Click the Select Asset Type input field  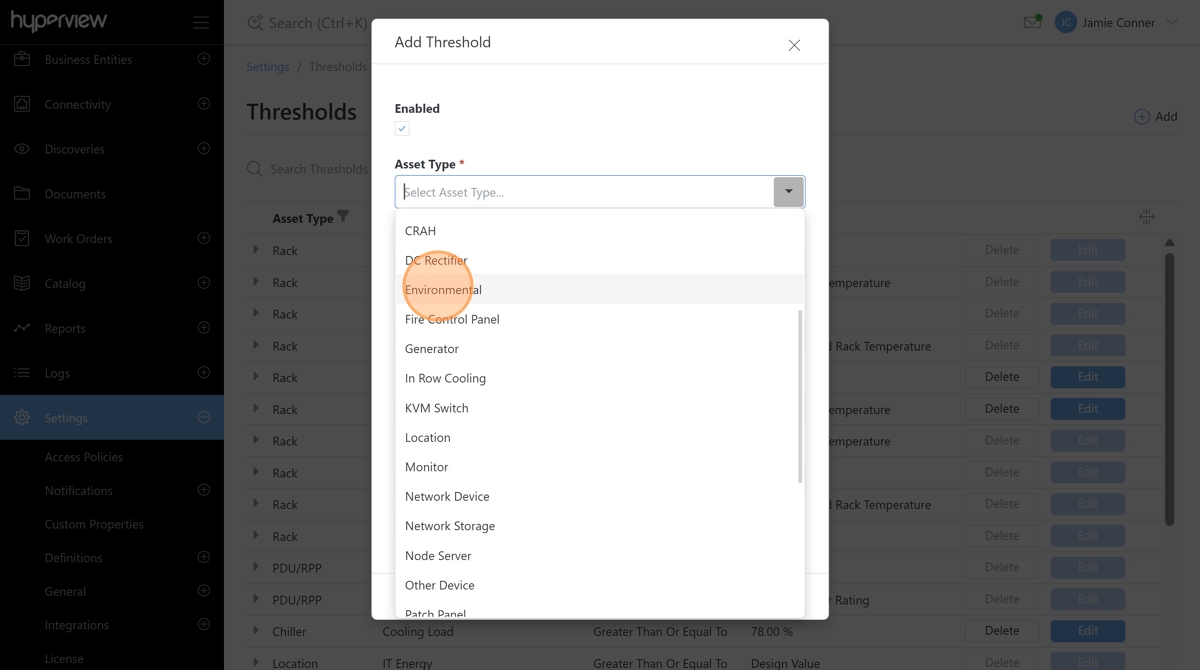[x=585, y=192]
